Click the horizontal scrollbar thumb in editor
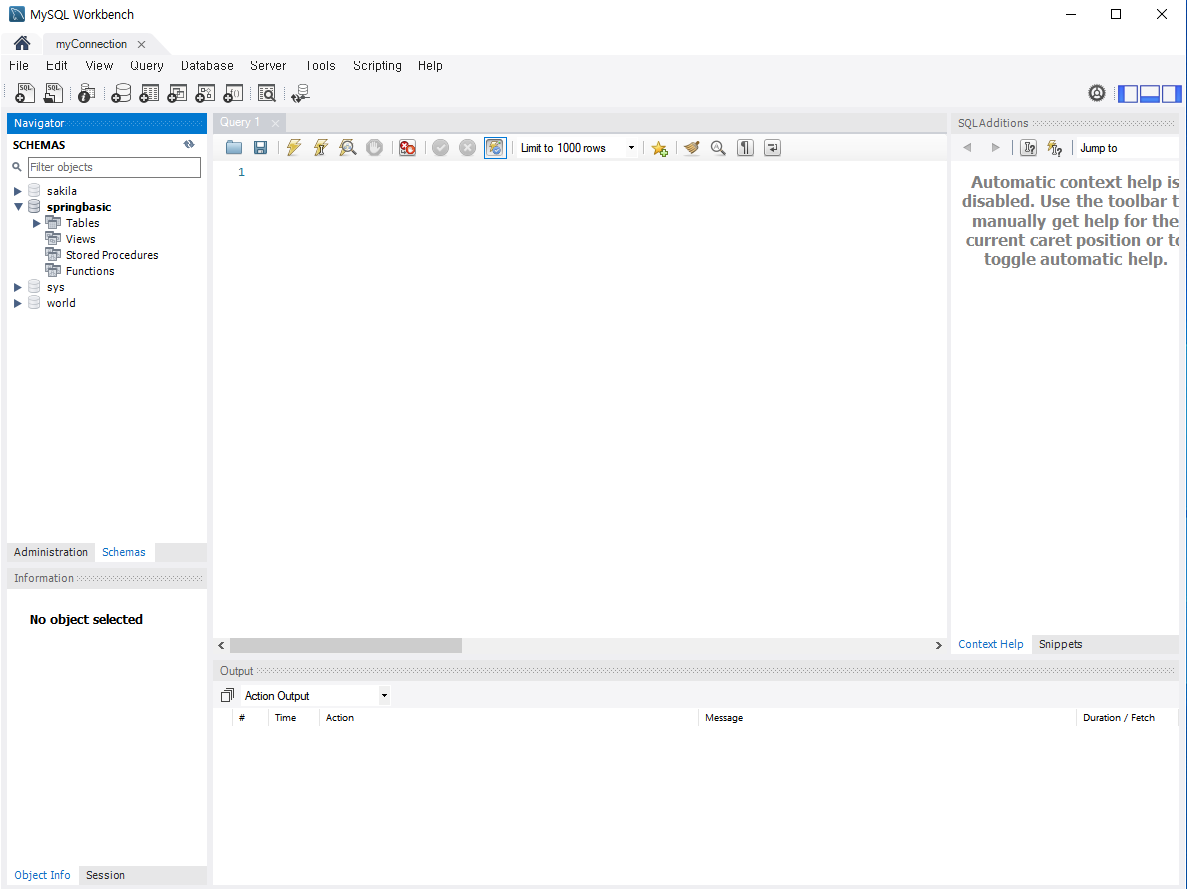This screenshot has width=1187, height=889. point(346,645)
